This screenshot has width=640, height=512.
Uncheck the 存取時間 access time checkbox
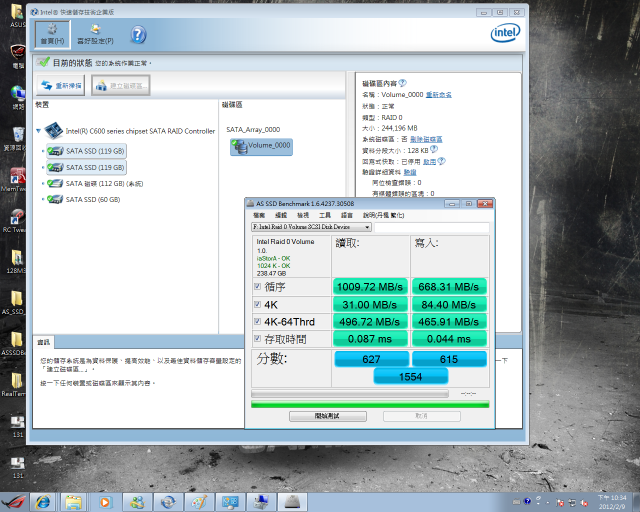259,339
